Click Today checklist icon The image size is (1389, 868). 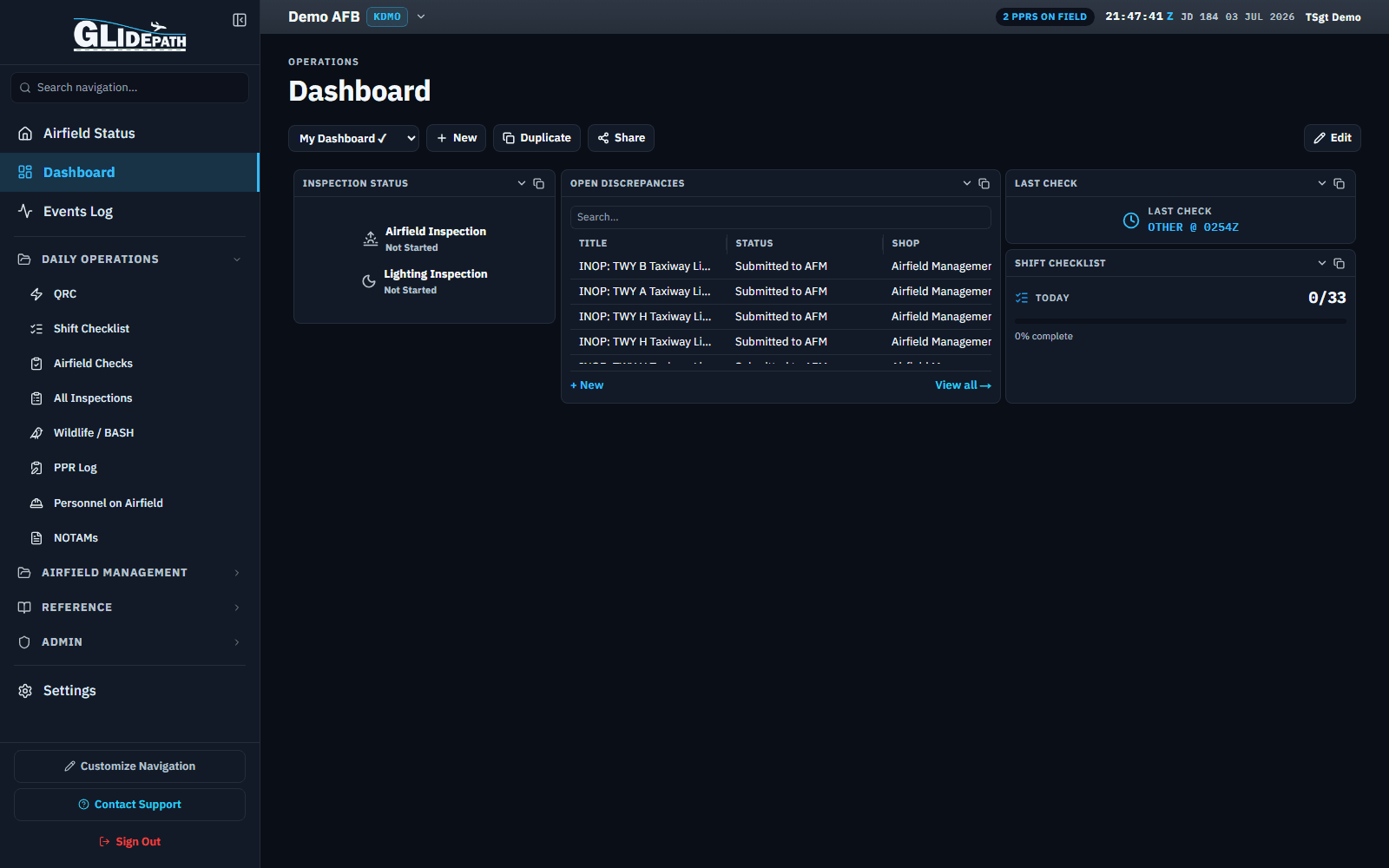(x=1022, y=298)
